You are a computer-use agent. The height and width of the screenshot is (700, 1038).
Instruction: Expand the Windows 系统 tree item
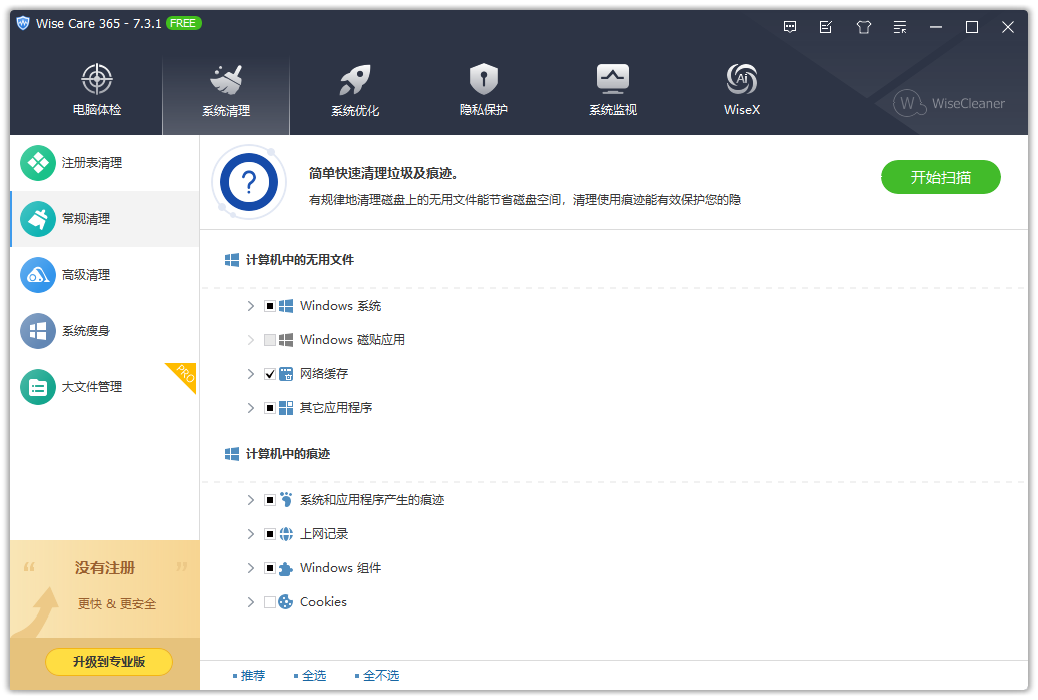(x=251, y=305)
